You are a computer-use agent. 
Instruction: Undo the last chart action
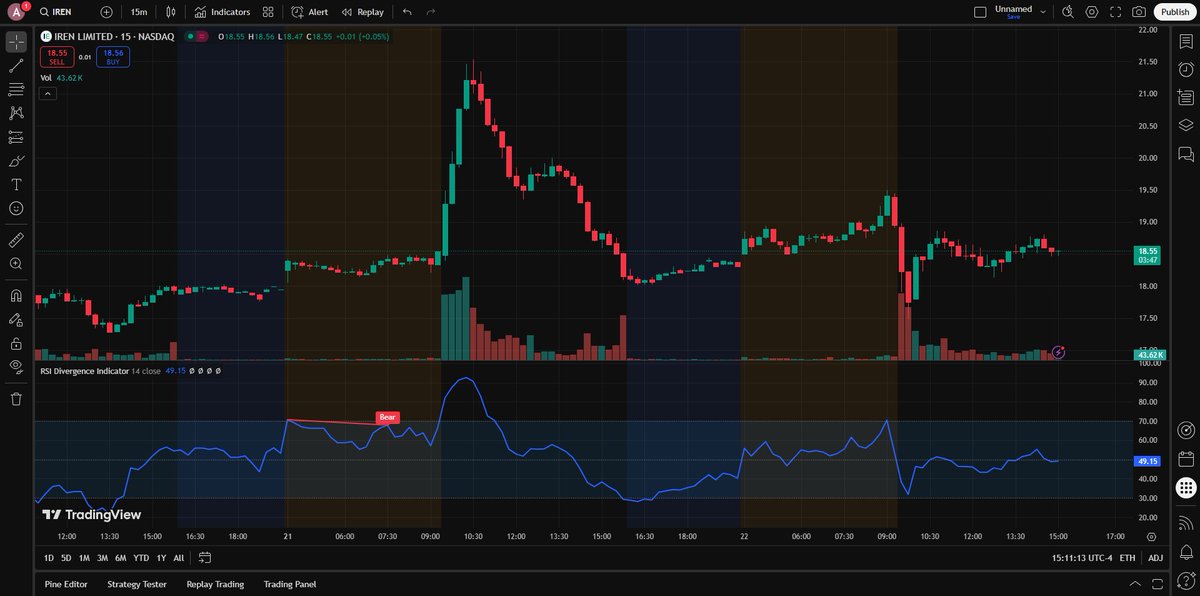click(407, 12)
